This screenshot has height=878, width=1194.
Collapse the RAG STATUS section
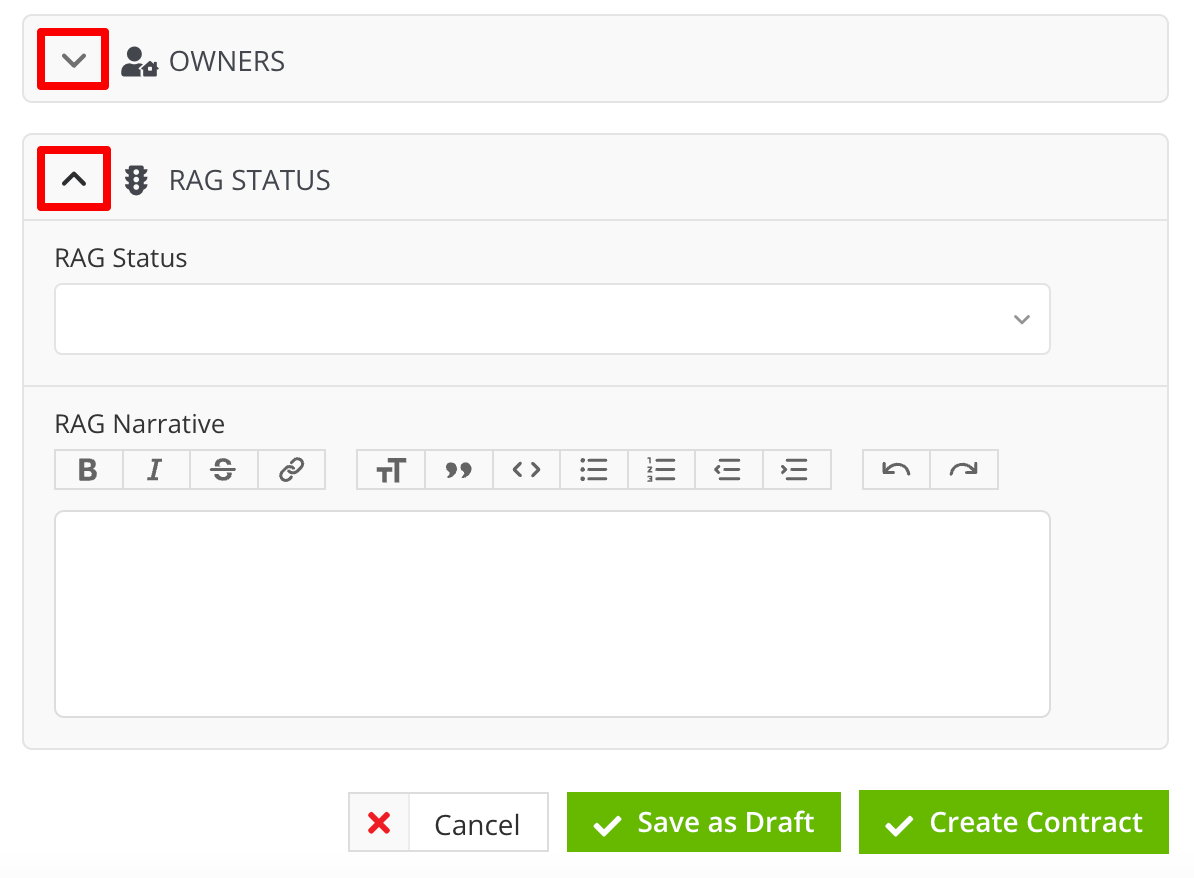point(73,178)
